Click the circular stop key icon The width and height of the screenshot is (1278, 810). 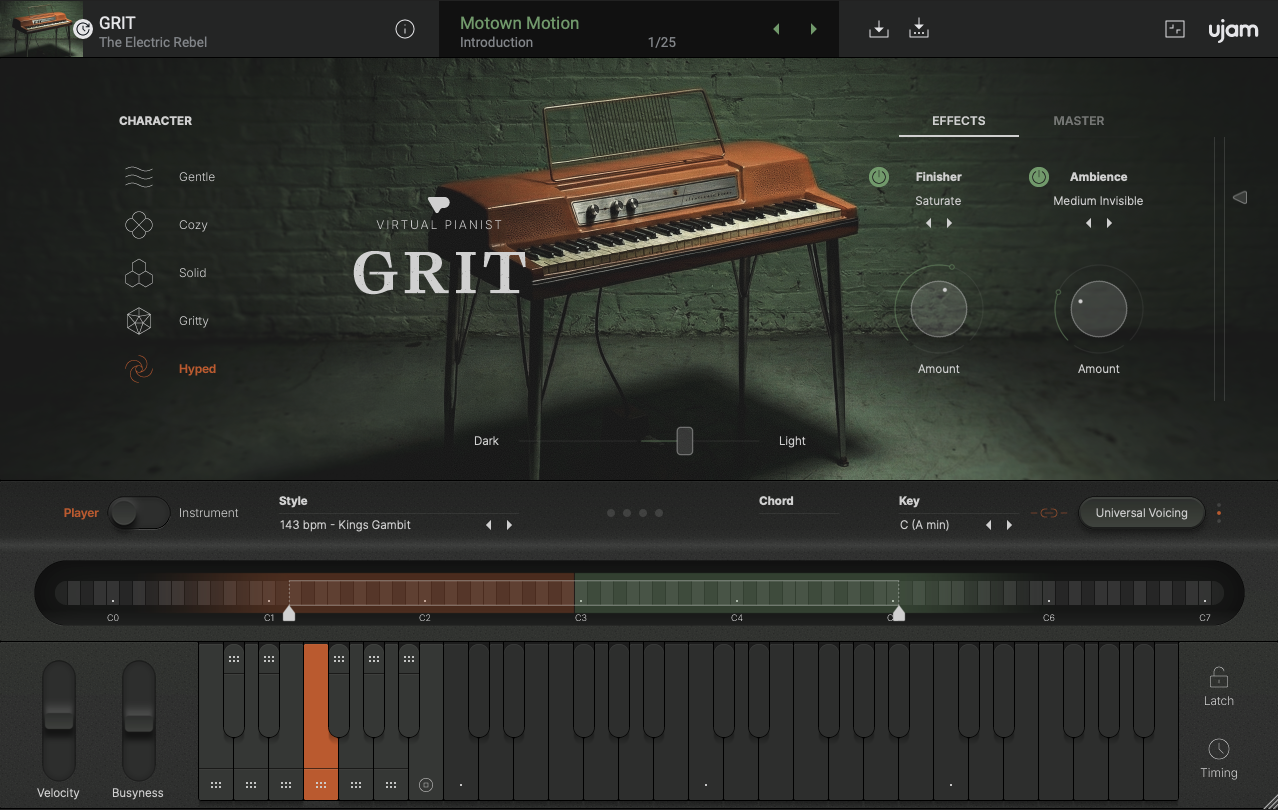[x=426, y=785]
